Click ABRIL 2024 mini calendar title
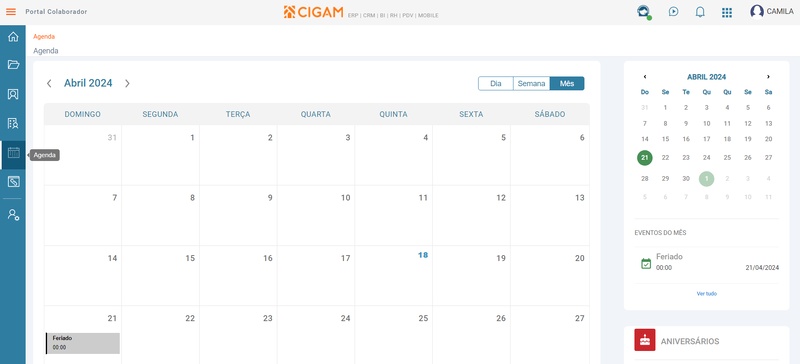Viewport: 800px width, 364px height. tap(707, 77)
